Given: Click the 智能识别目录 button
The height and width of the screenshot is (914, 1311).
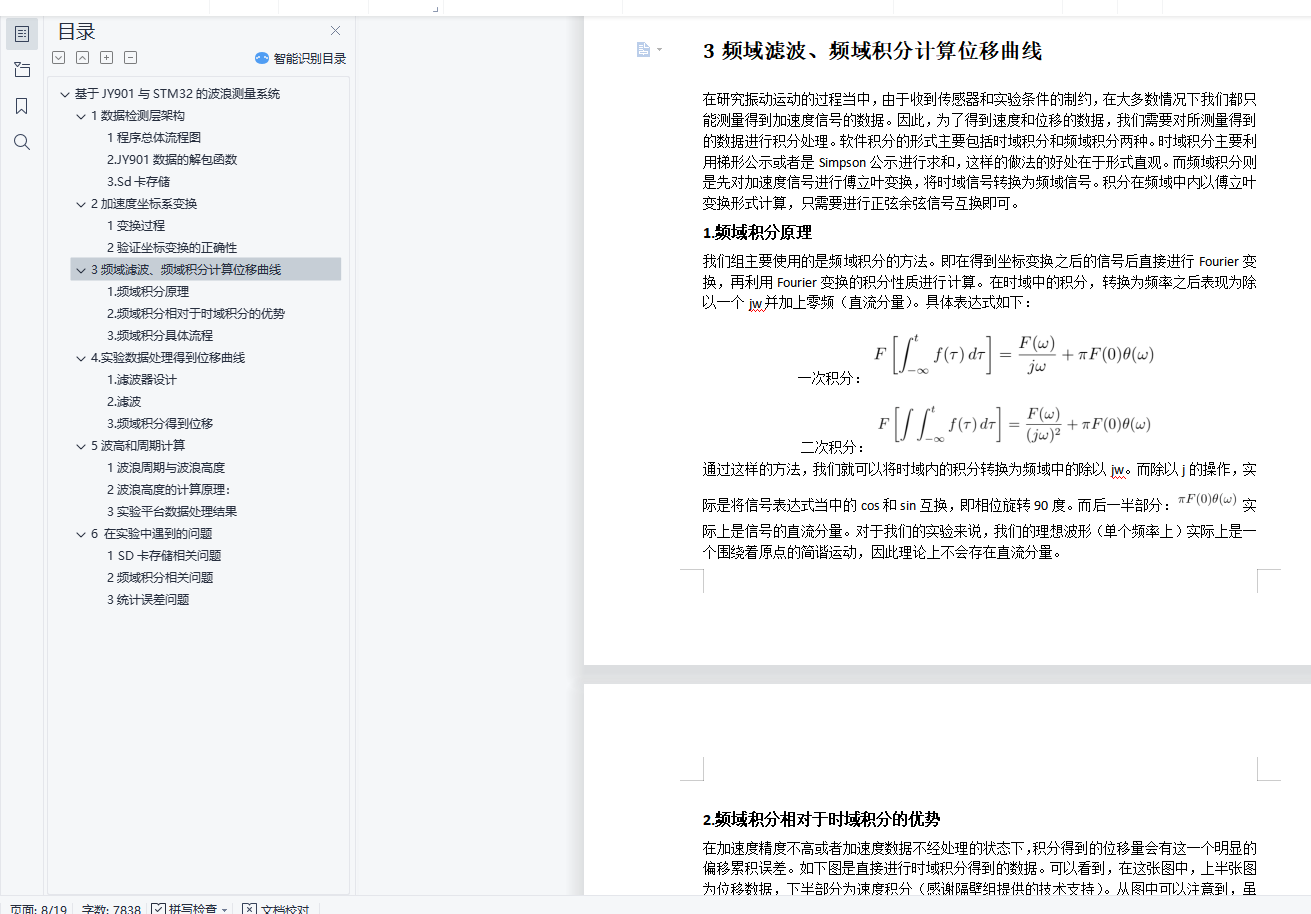Looking at the screenshot, I should click(300, 58).
